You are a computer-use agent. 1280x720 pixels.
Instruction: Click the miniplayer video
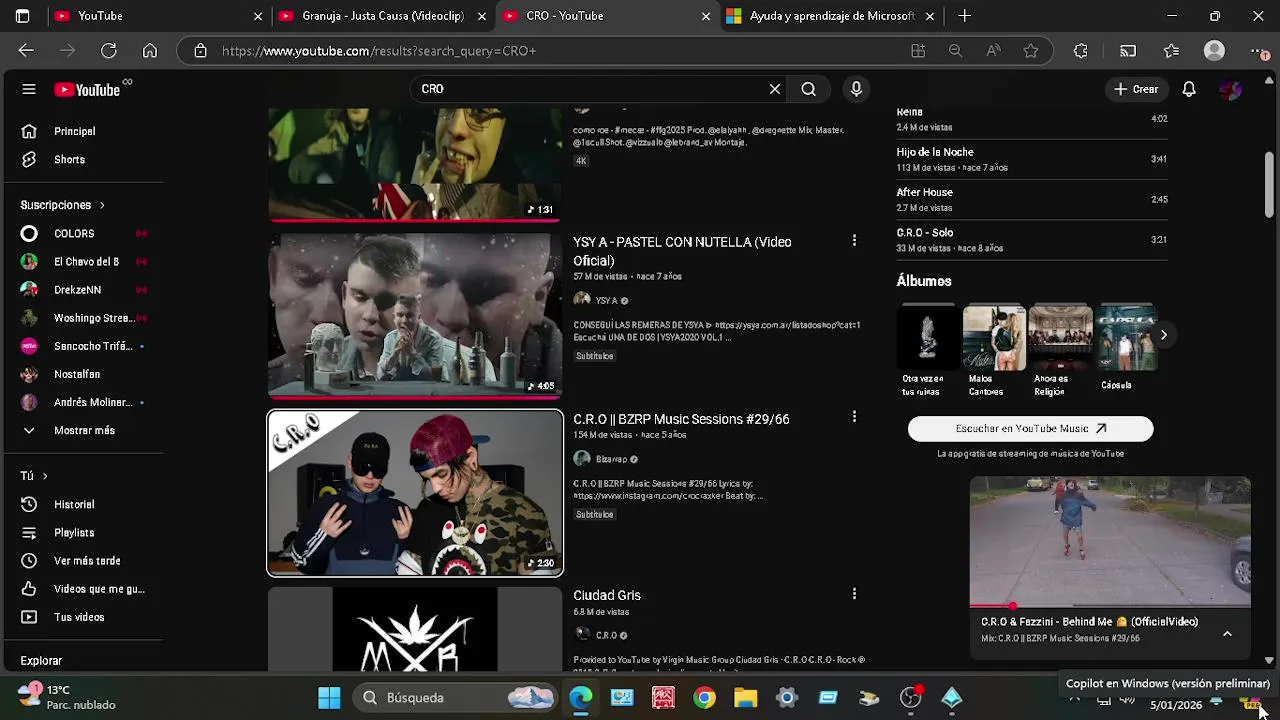1110,541
